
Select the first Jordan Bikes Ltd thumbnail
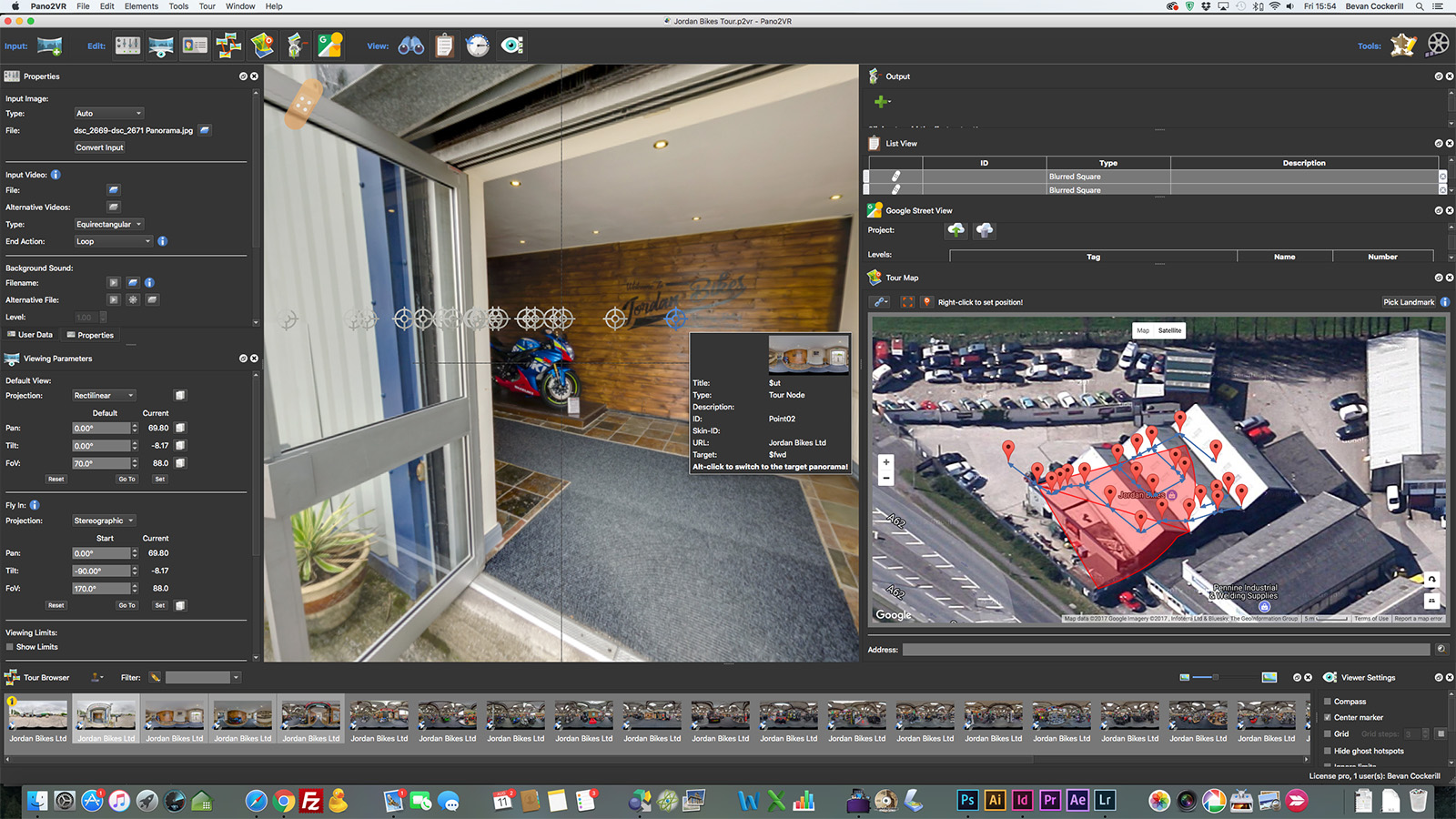tap(38, 721)
